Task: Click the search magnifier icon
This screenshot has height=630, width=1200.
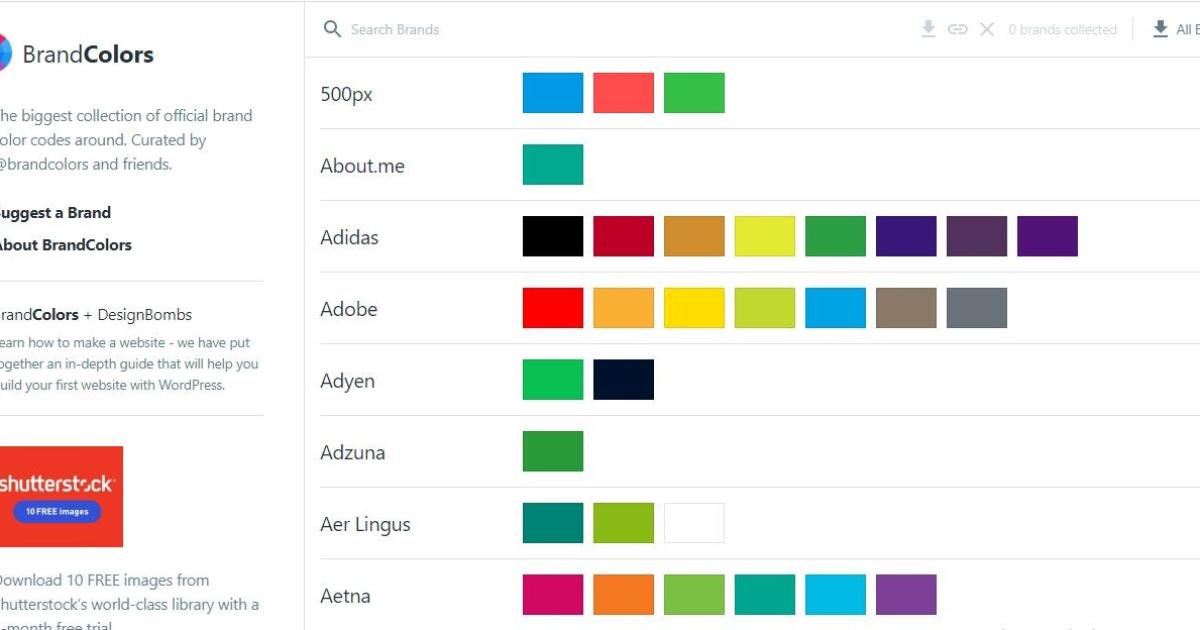Action: [x=333, y=29]
